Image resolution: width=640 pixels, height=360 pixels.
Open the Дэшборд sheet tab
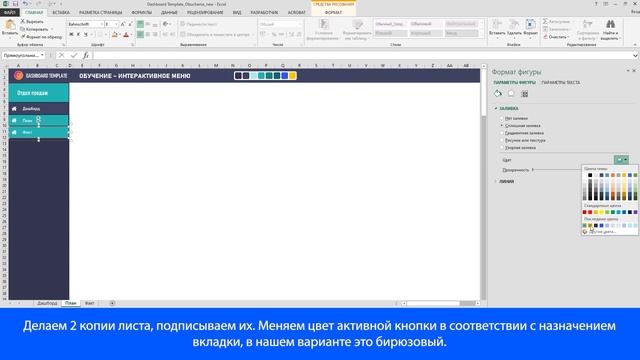tap(47, 303)
